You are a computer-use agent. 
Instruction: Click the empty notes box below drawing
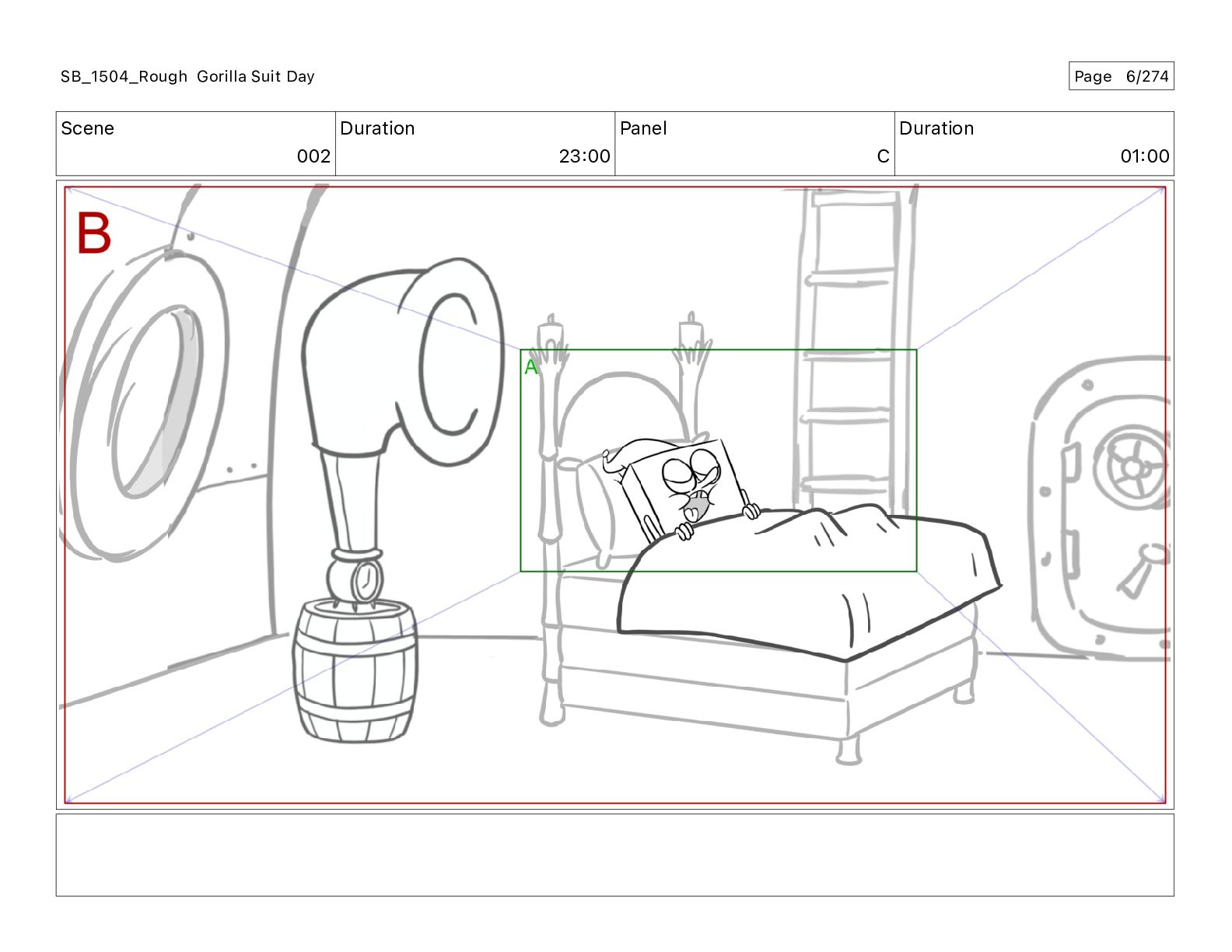coord(614,855)
